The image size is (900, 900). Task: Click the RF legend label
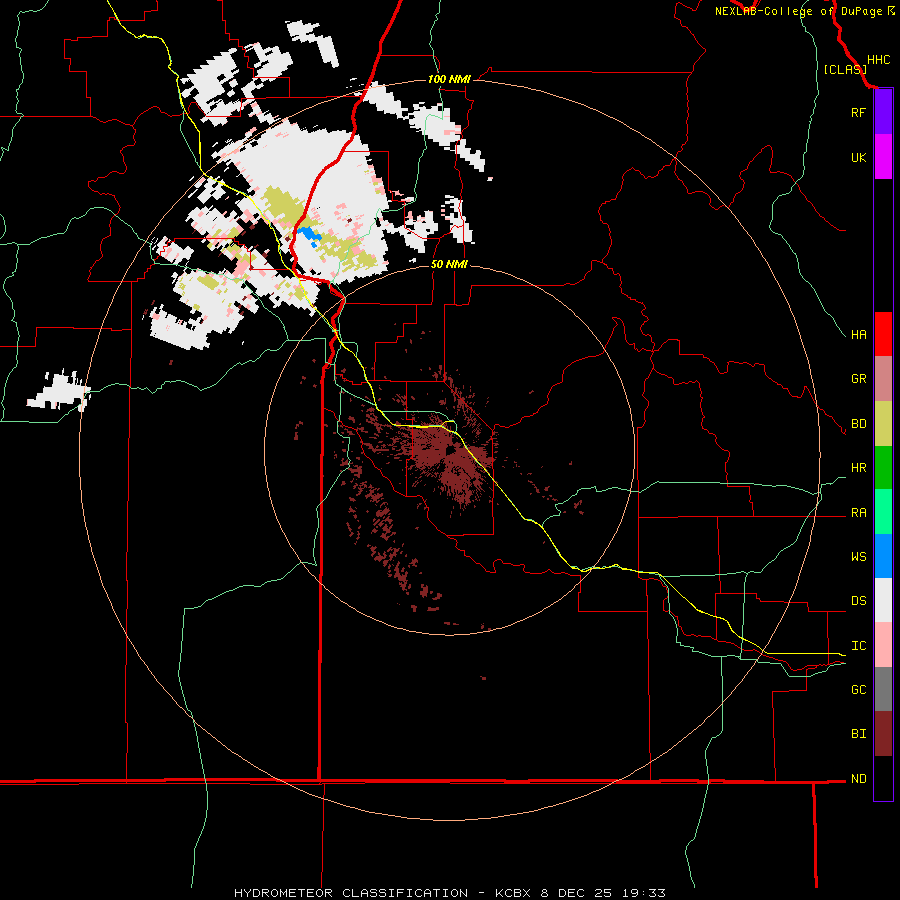coord(858,112)
